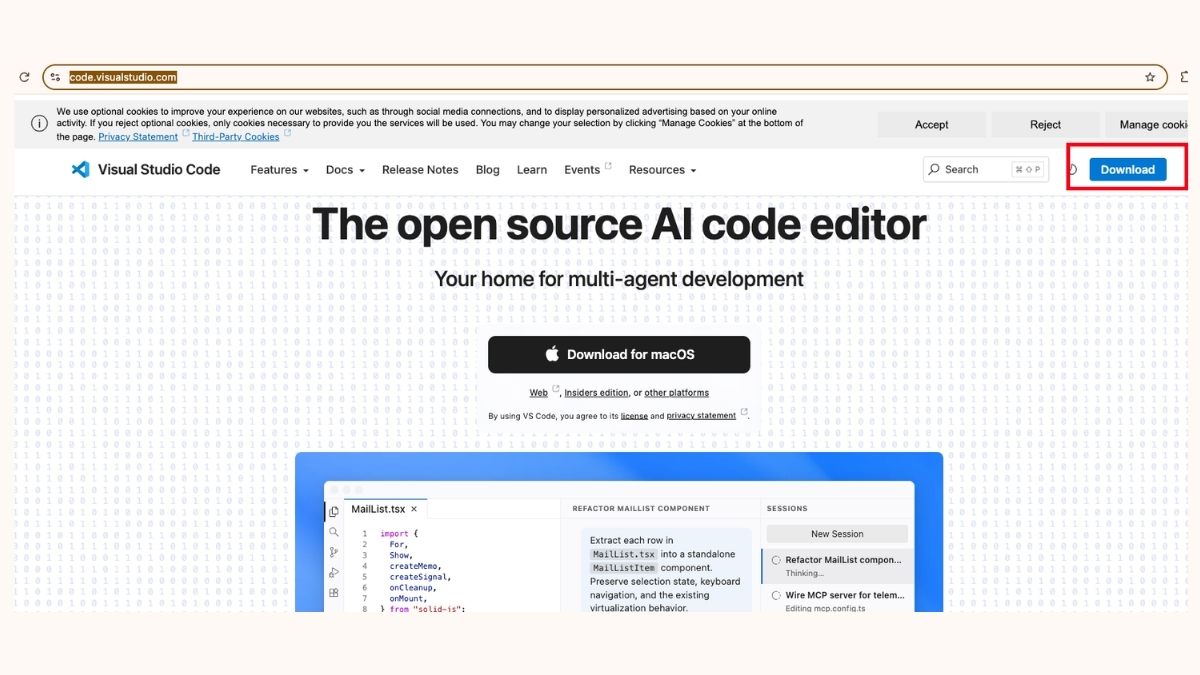Viewport: 1200px width, 675px height.
Task: Click Download for macOS button
Action: [x=619, y=354]
